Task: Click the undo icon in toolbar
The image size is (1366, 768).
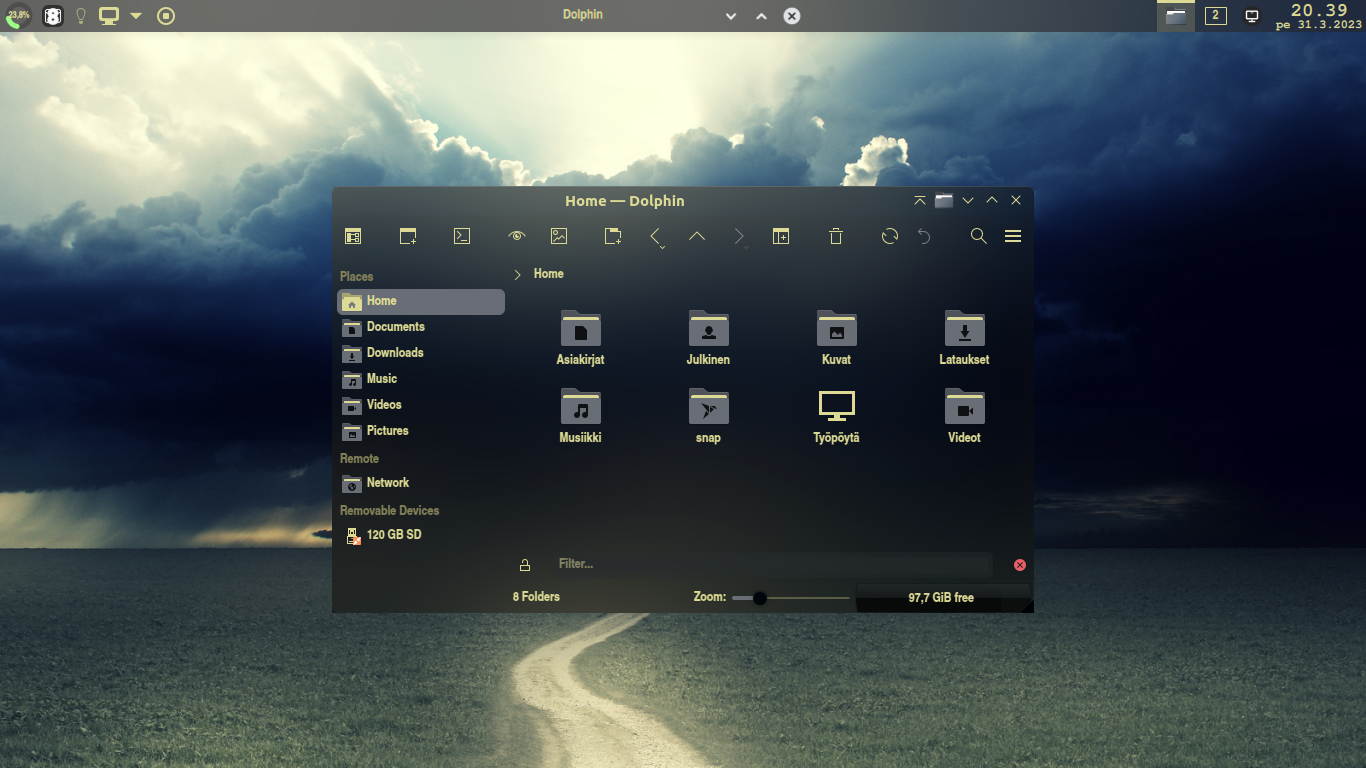Action: click(925, 236)
